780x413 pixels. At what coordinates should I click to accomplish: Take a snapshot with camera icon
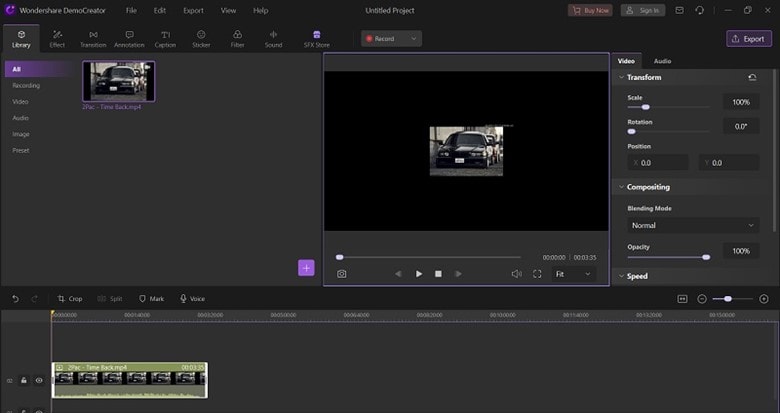pyautogui.click(x=342, y=274)
